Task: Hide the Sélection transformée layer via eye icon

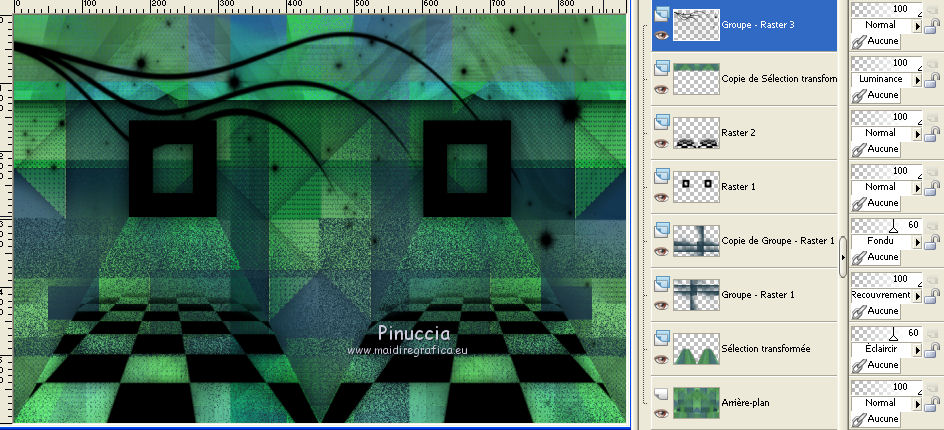Action: 662,359
